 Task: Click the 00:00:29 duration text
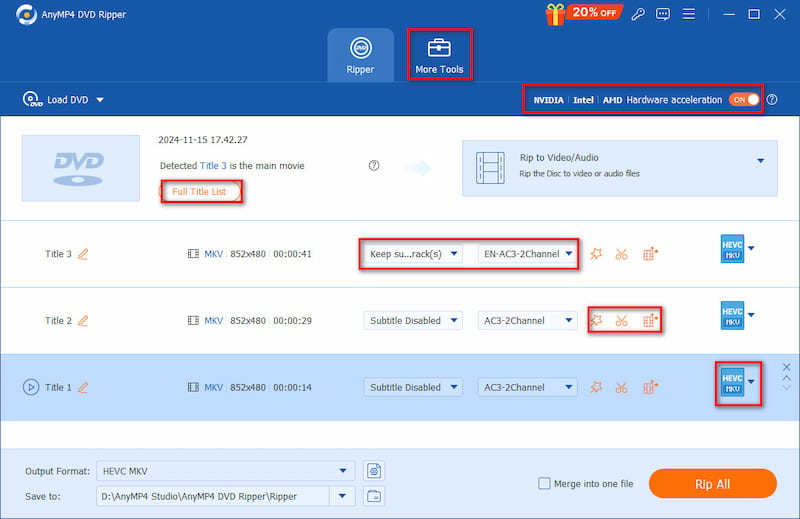pos(292,320)
